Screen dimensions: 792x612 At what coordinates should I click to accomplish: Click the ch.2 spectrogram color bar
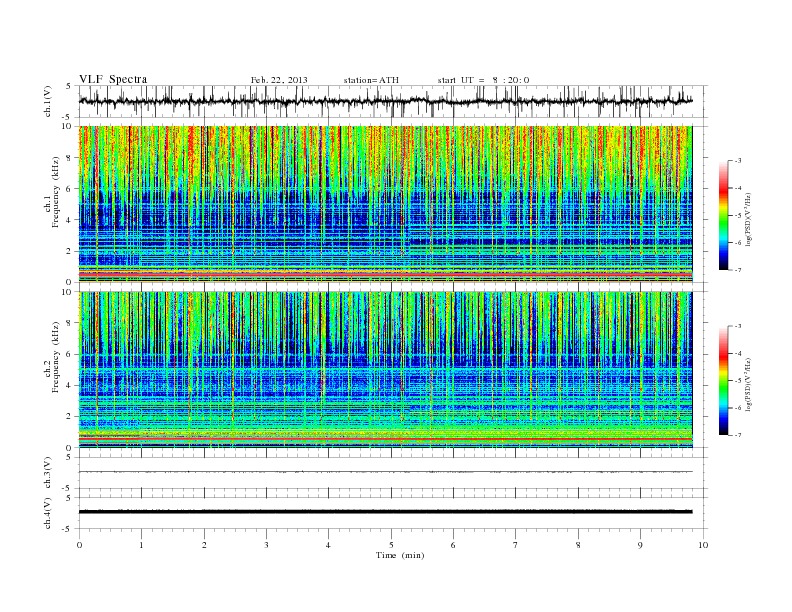(x=723, y=380)
